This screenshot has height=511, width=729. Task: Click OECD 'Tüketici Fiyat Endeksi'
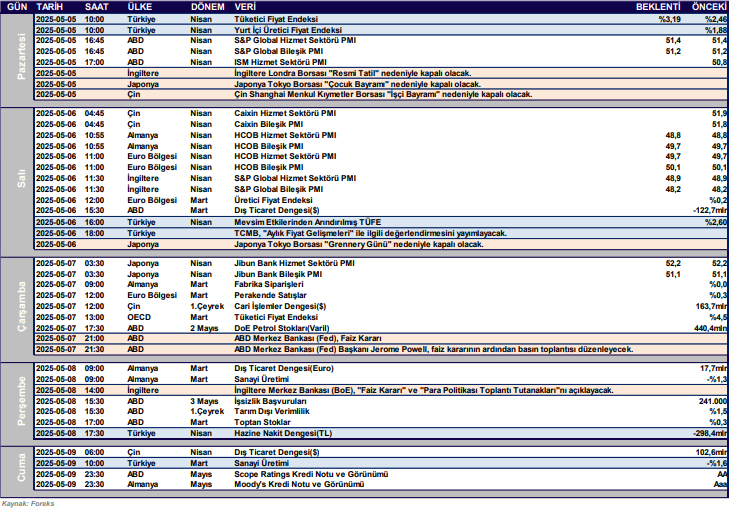(276, 318)
